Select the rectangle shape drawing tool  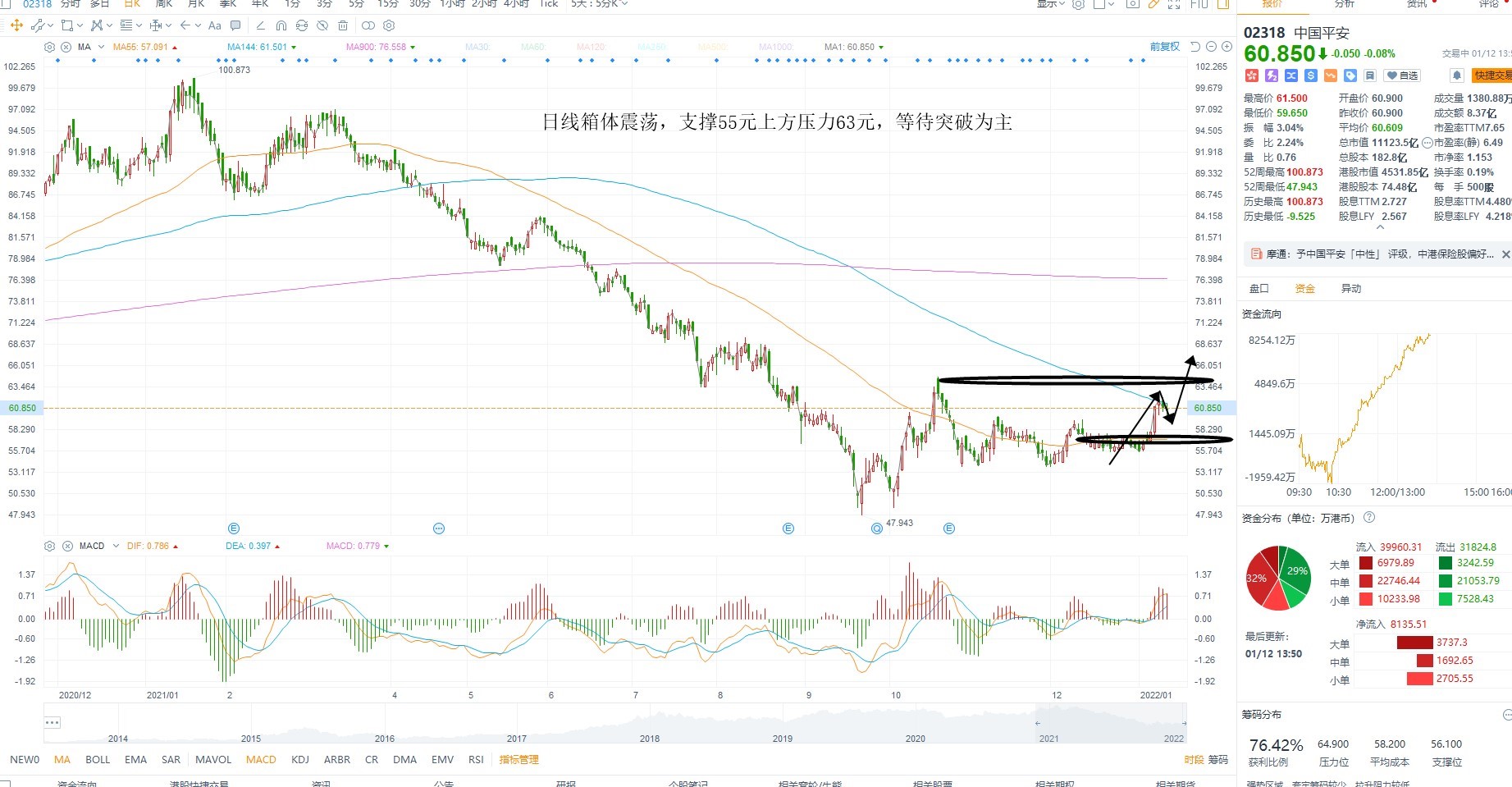coord(67,25)
